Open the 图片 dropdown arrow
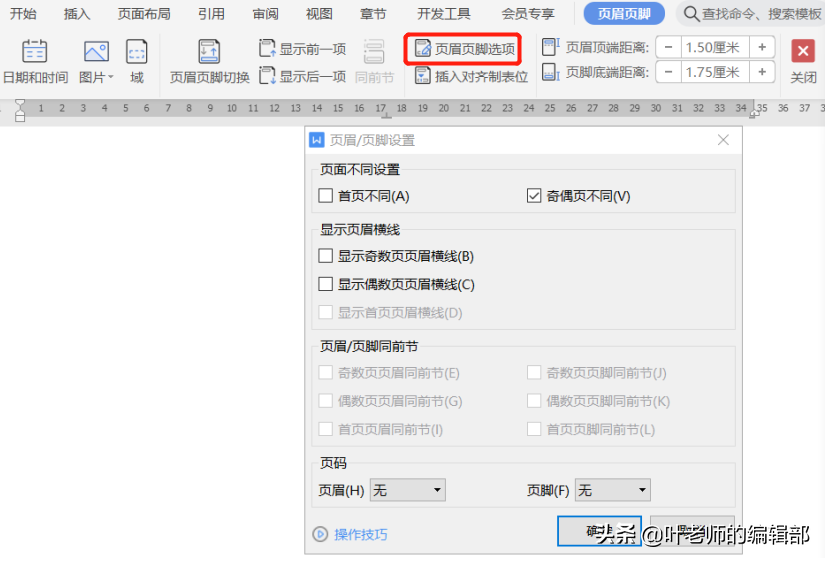This screenshot has width=825, height=561. pos(111,77)
